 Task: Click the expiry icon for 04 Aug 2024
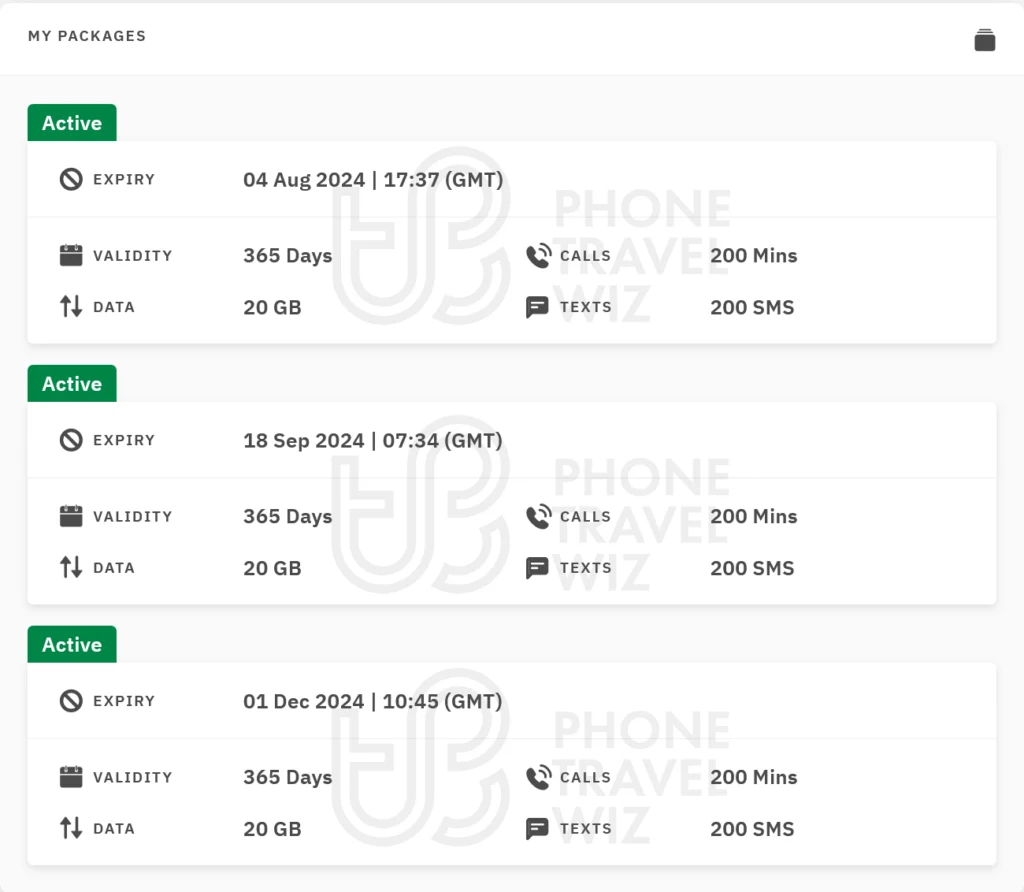coord(71,180)
